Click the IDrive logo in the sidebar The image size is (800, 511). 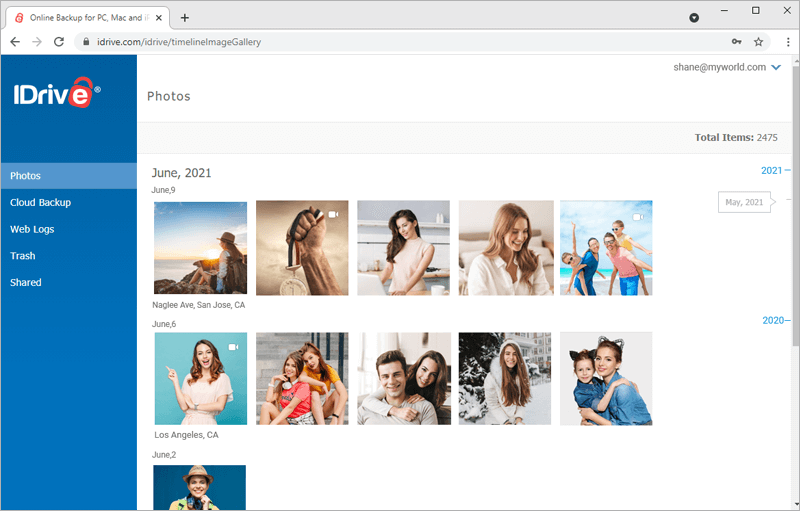[x=57, y=92]
